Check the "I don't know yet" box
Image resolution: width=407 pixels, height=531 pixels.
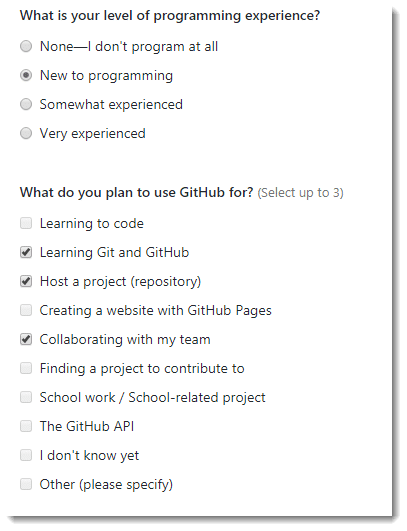26,455
